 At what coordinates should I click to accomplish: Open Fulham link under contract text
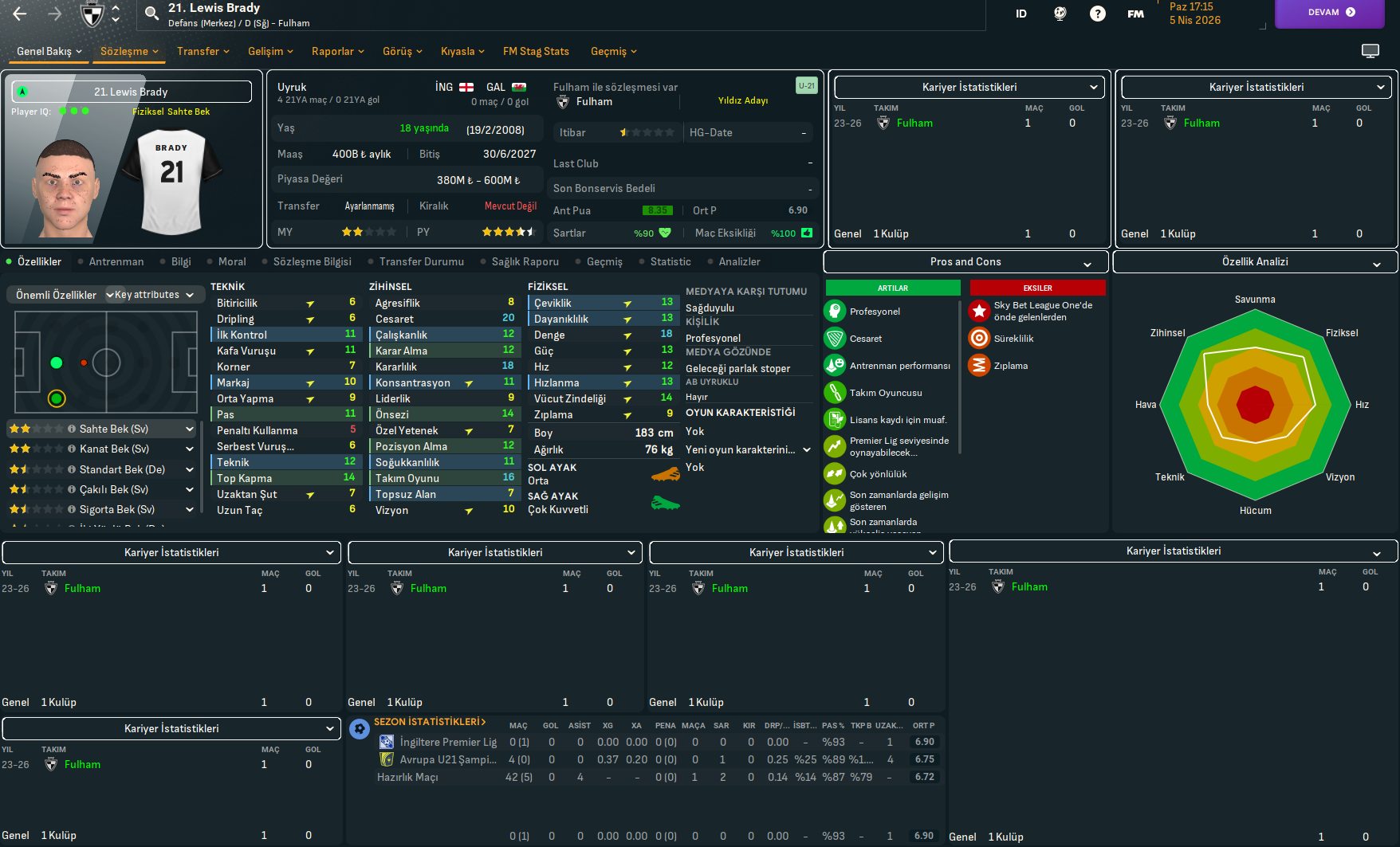[x=595, y=101]
